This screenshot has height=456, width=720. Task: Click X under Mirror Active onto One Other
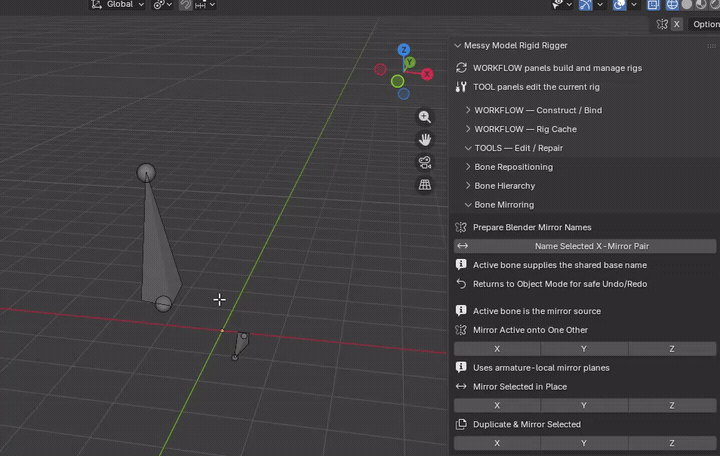[x=497, y=349]
